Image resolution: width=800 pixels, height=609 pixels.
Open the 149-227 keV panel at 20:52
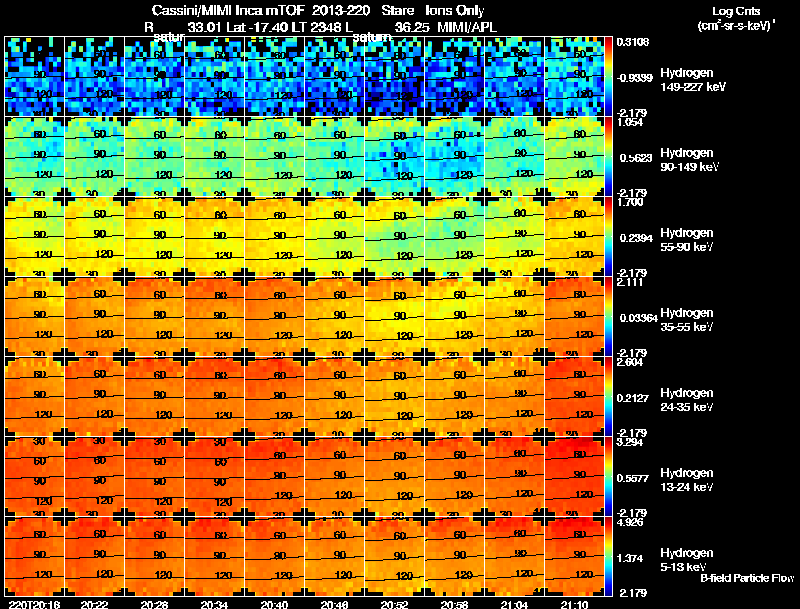coord(394,77)
